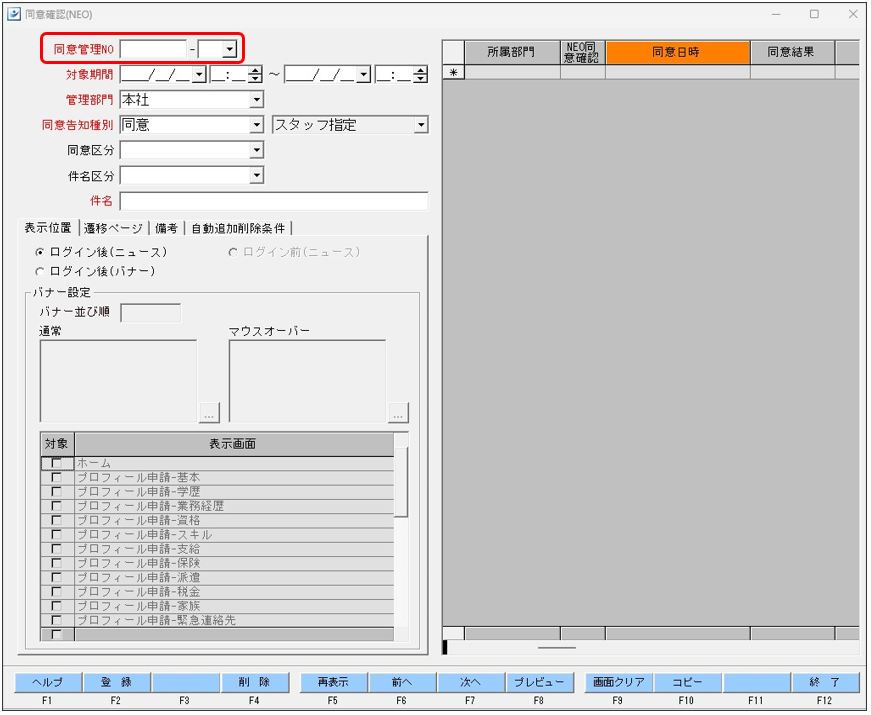
Task: Check the プロフィール申請-学歴 checkbox
Action: 56,492
